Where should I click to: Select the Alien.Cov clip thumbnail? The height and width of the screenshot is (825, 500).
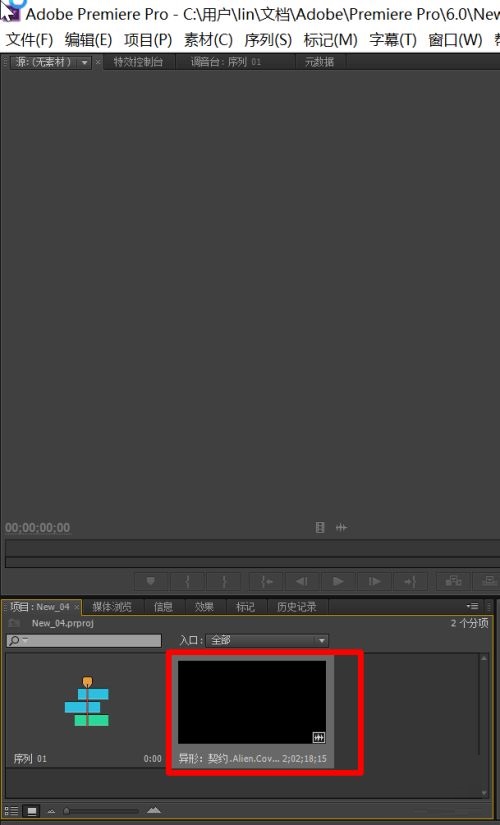252,701
